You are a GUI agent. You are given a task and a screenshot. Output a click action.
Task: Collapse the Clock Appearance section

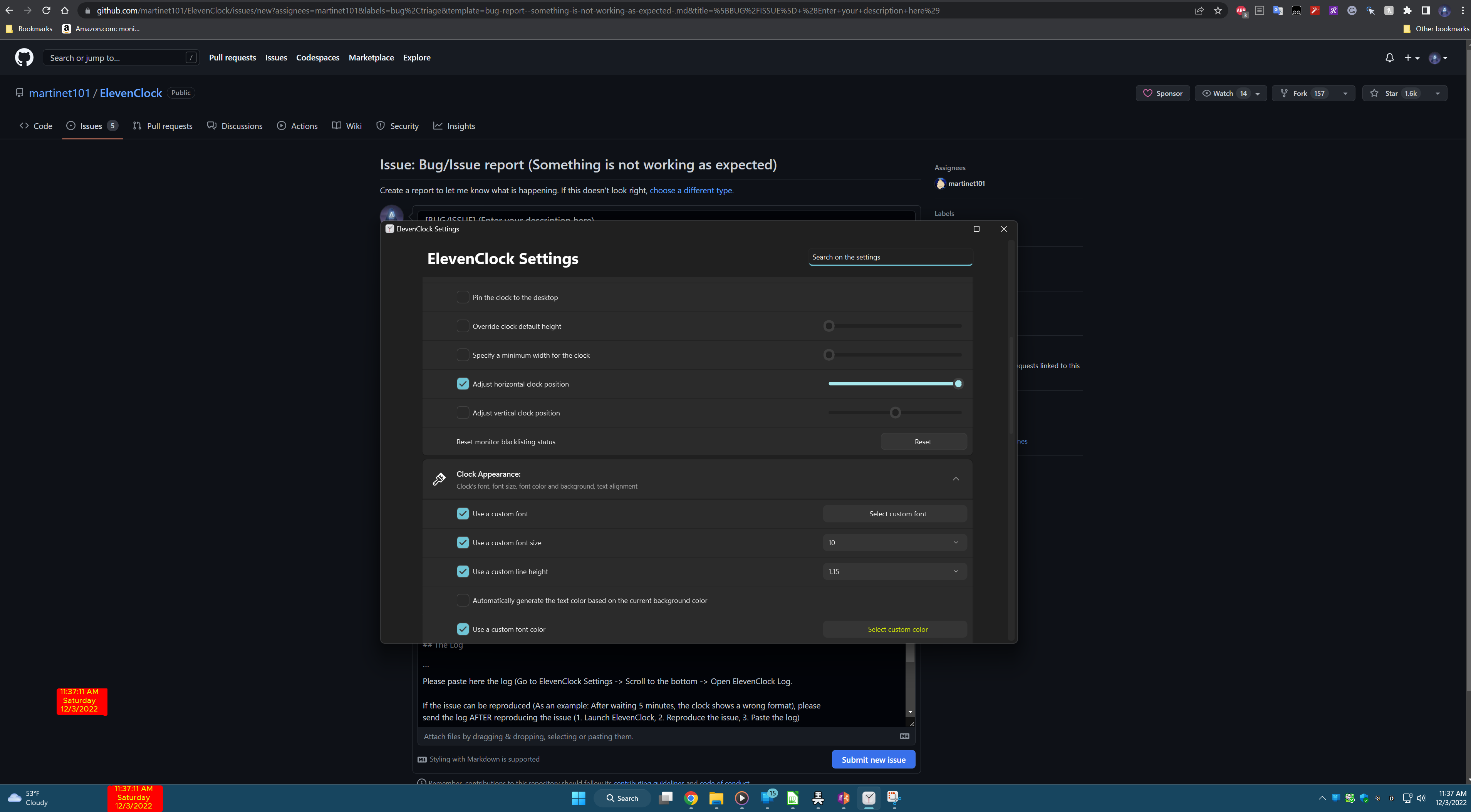coord(955,479)
